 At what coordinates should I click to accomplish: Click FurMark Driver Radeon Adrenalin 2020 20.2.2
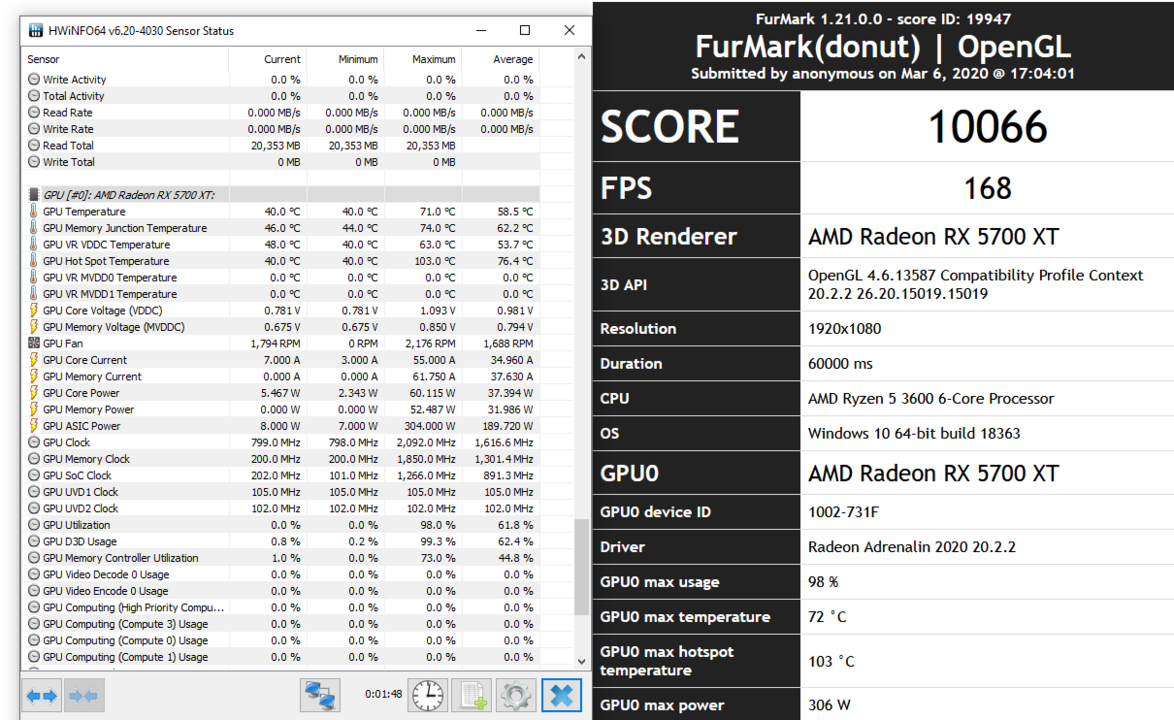pos(912,547)
